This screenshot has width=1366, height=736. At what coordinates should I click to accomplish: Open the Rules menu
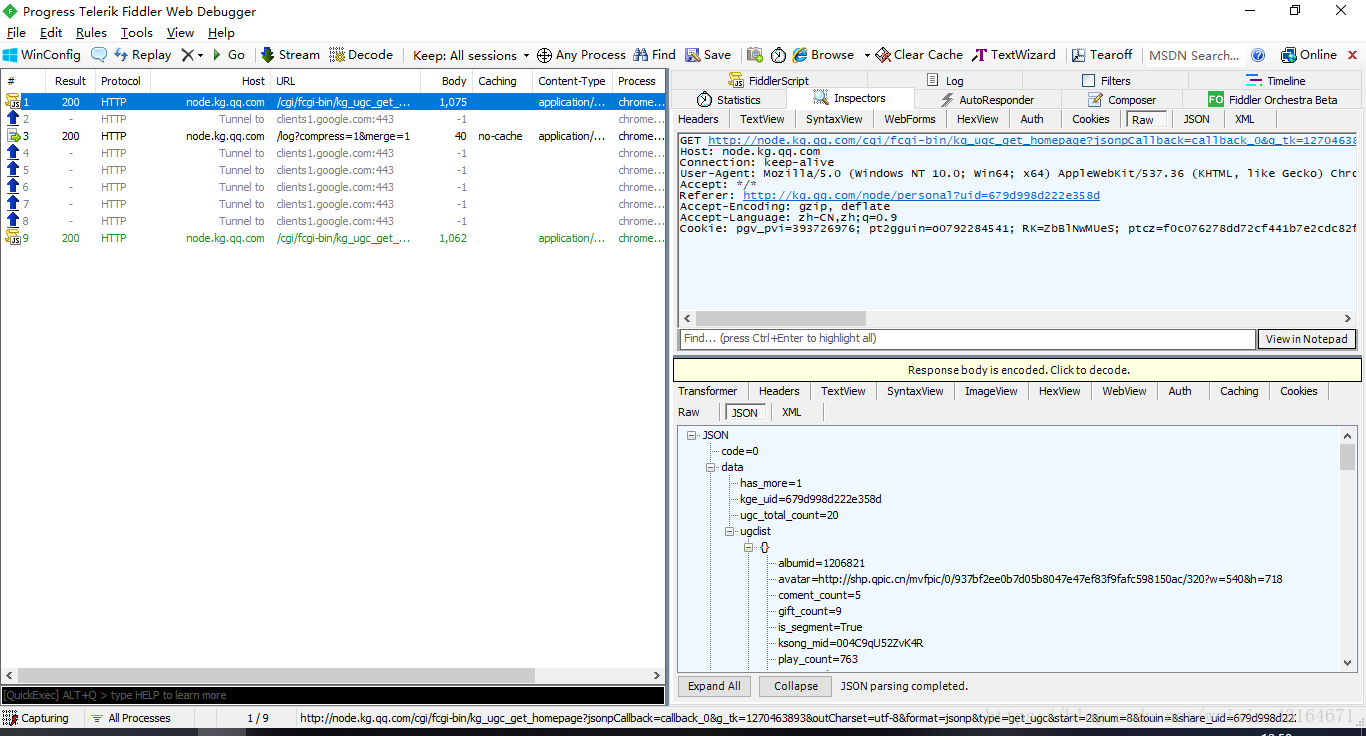point(91,33)
